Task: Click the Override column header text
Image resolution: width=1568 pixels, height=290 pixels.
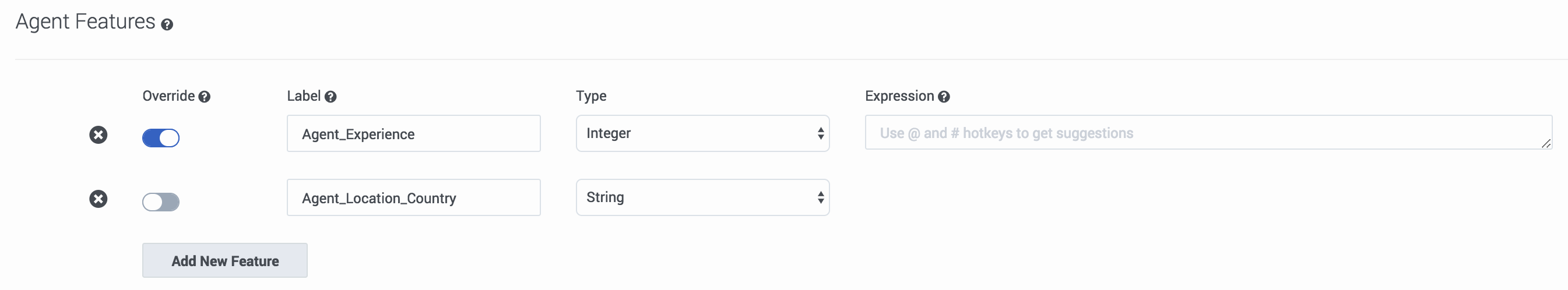Action: click(x=168, y=96)
